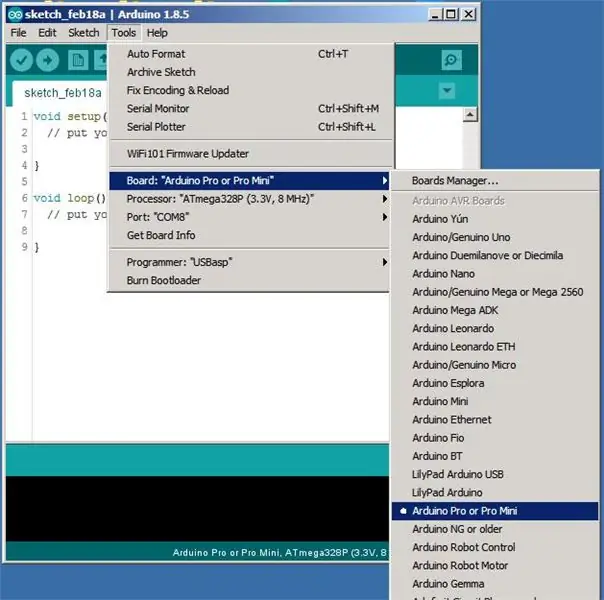Open the Sketch menu
Screen dimensions: 604x600
[84, 33]
